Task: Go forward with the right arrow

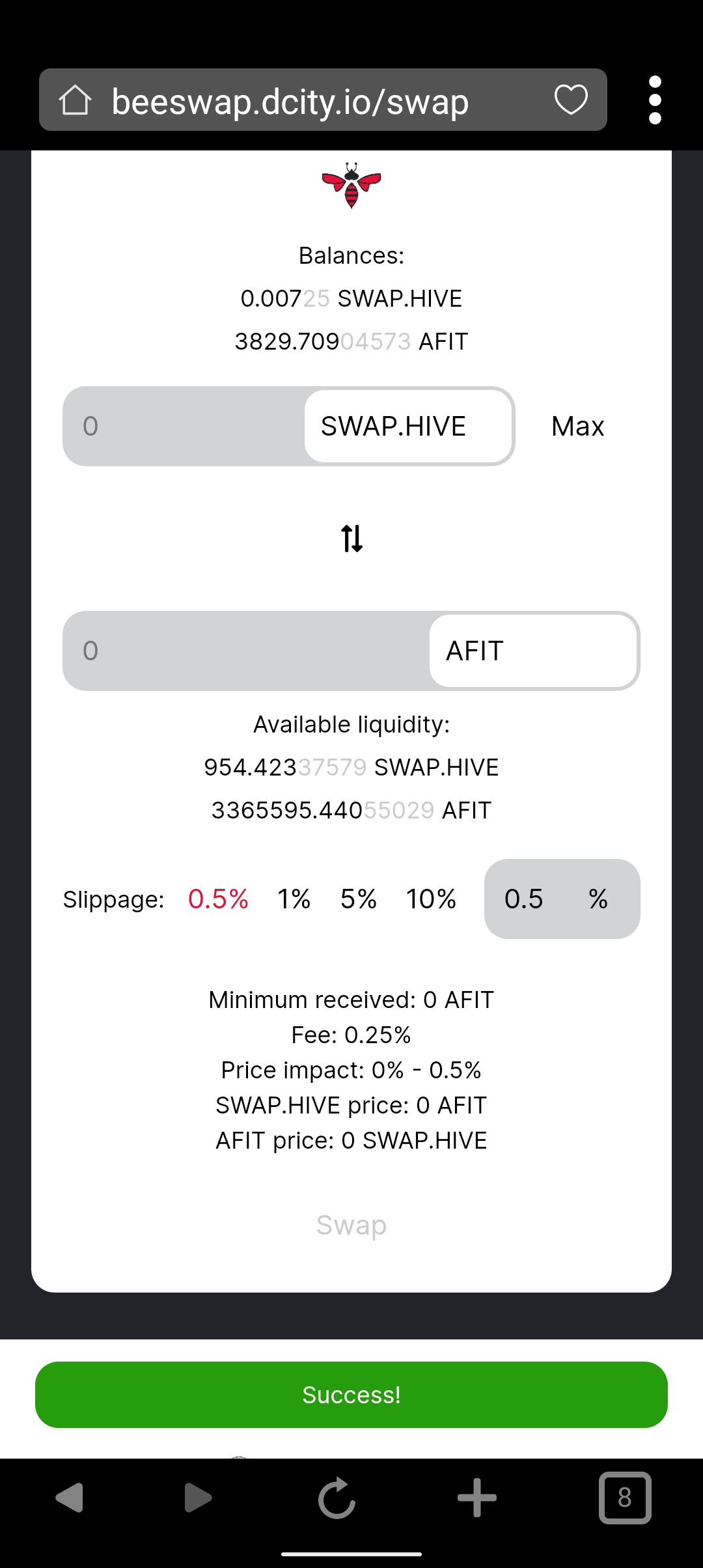Action: point(198,1498)
